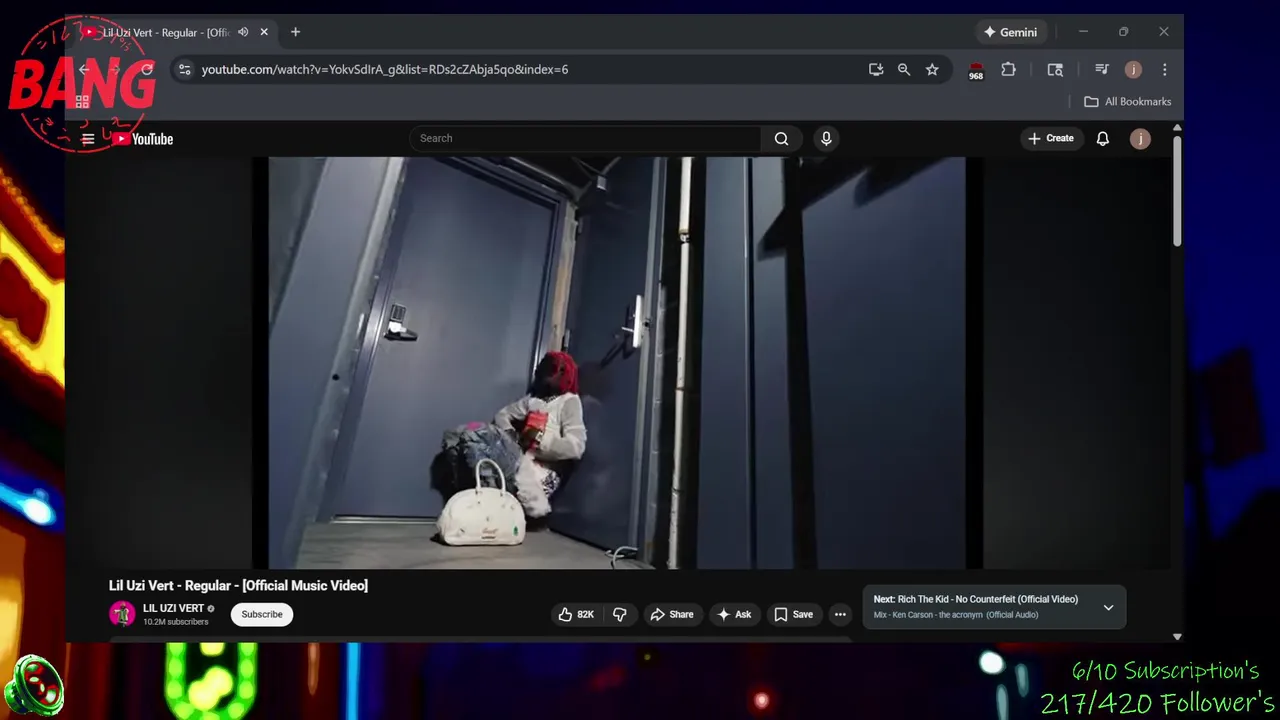Open YouTube hamburger guide menu
The image size is (1280, 720).
(x=88, y=139)
